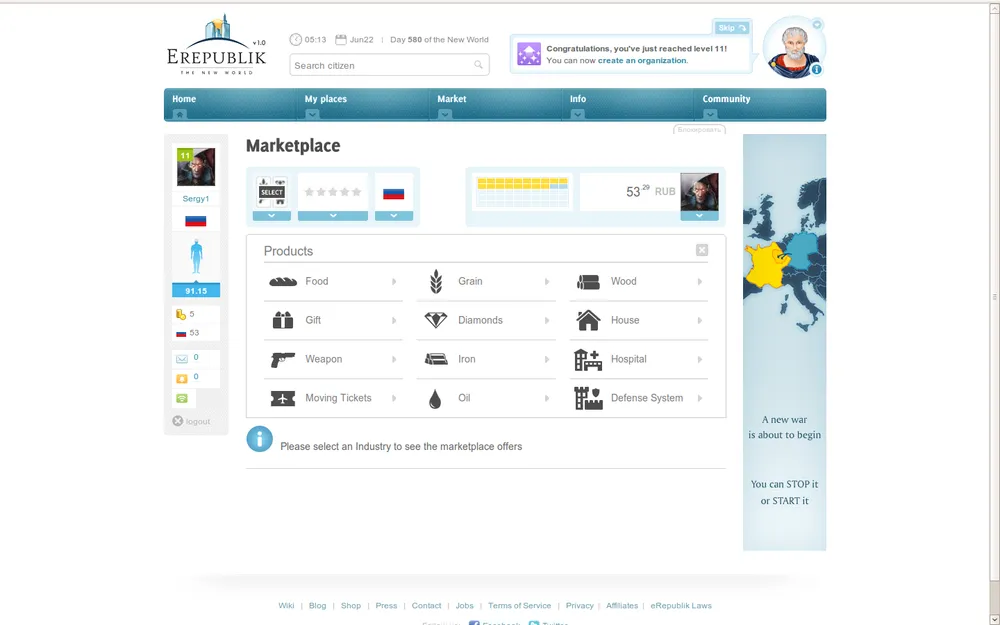Open the Info menu
The width and height of the screenshot is (1000, 625).
(578, 99)
